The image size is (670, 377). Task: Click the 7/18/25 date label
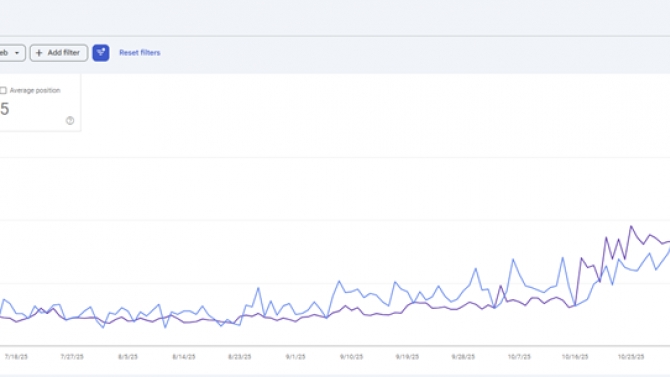coord(16,356)
